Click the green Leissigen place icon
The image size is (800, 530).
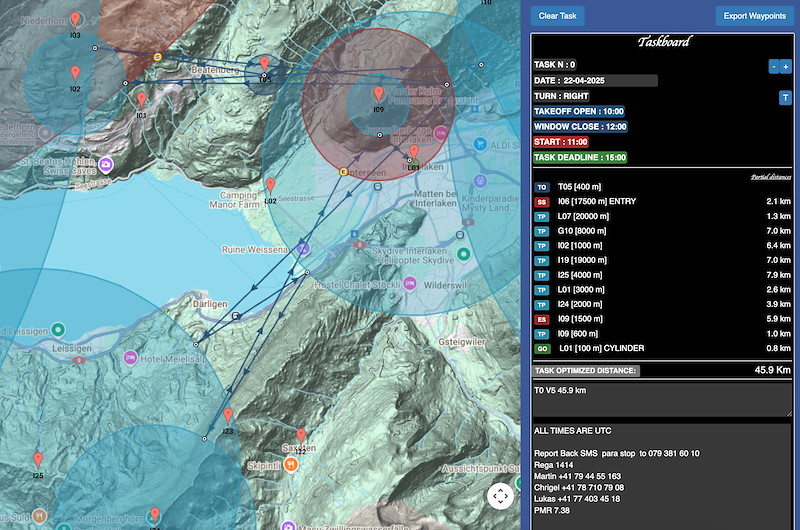(58, 330)
